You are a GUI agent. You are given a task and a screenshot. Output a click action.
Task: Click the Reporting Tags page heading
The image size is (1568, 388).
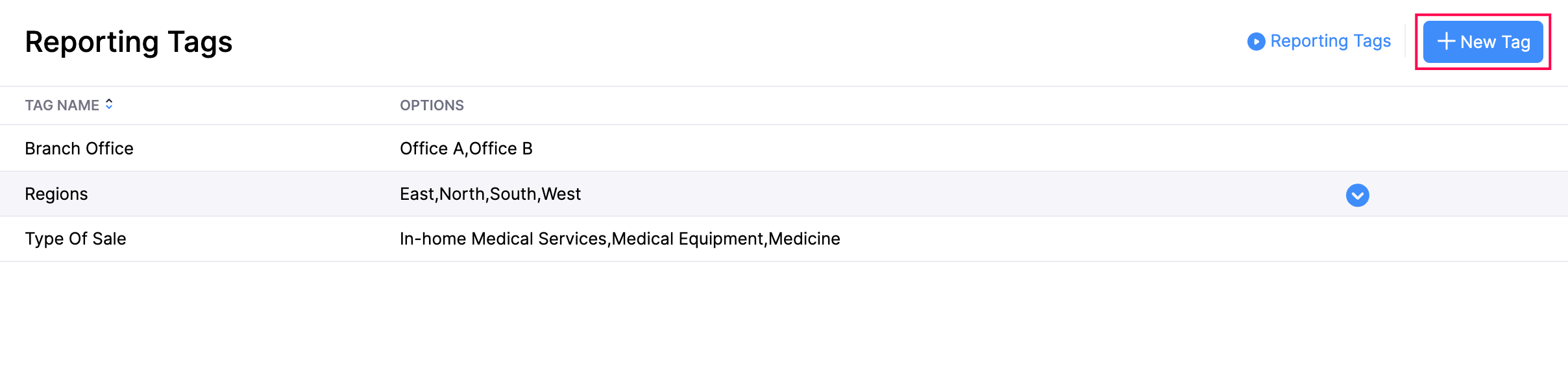[129, 42]
